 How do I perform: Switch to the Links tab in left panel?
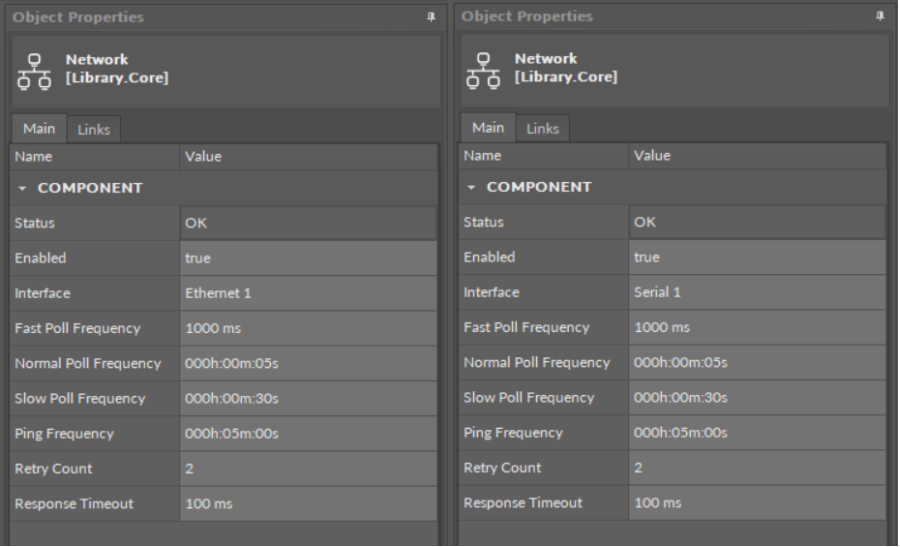coord(94,129)
